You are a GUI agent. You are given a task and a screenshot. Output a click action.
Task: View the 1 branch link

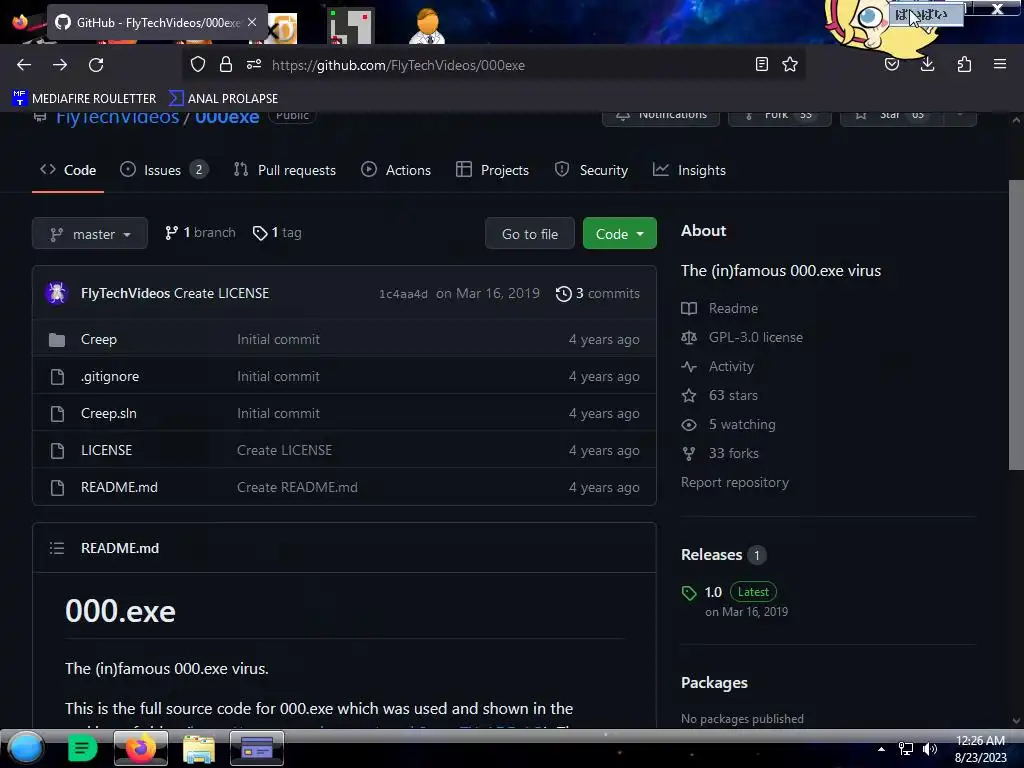[x=200, y=233]
